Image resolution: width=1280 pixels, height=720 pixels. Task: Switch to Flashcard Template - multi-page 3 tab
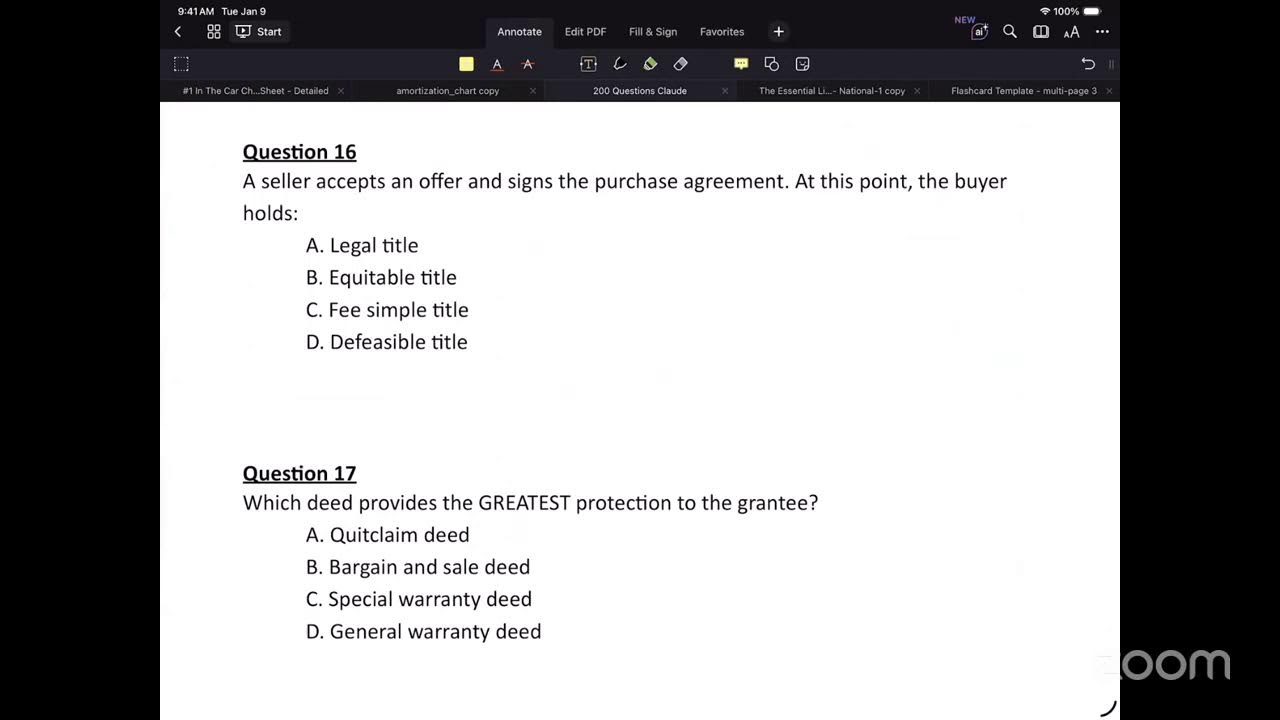[x=1024, y=91]
